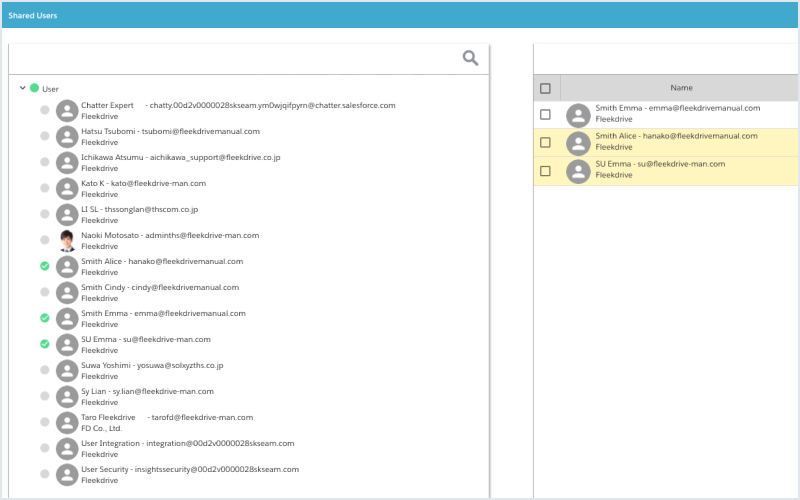The height and width of the screenshot is (500, 800).
Task: Click Taro Fleekdrive avatar icon
Action: tap(67, 423)
